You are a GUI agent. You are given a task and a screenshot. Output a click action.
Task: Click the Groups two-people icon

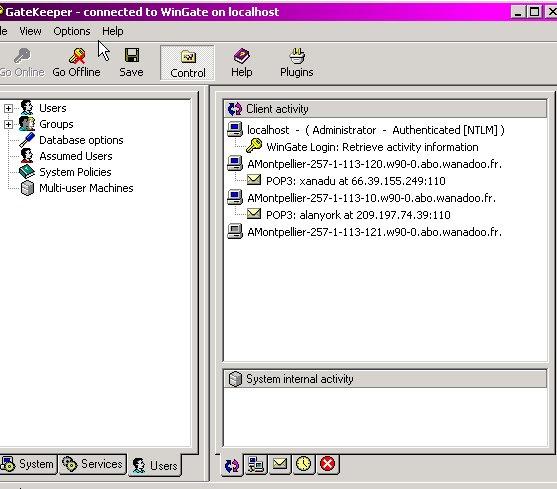pyautogui.click(x=27, y=124)
